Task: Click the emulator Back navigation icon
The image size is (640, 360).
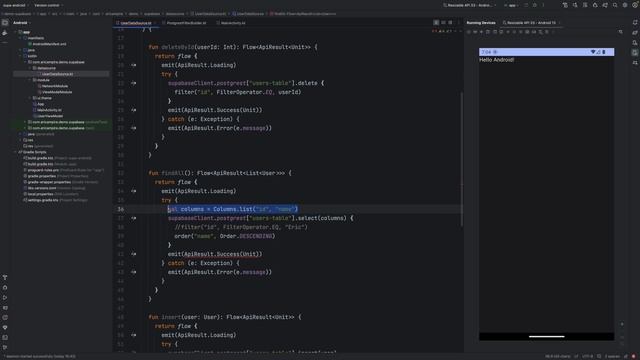Action: 508,32
